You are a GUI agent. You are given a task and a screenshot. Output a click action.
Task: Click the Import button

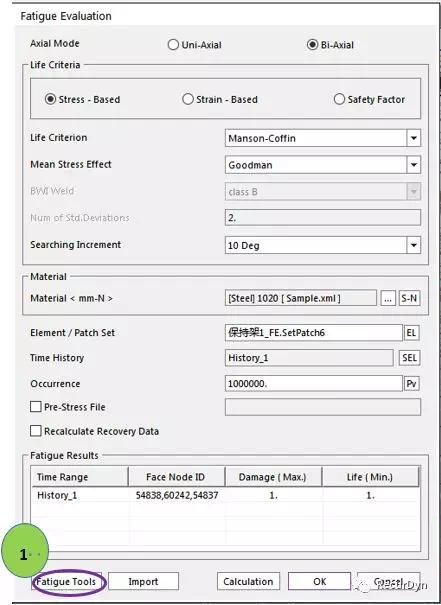143,581
